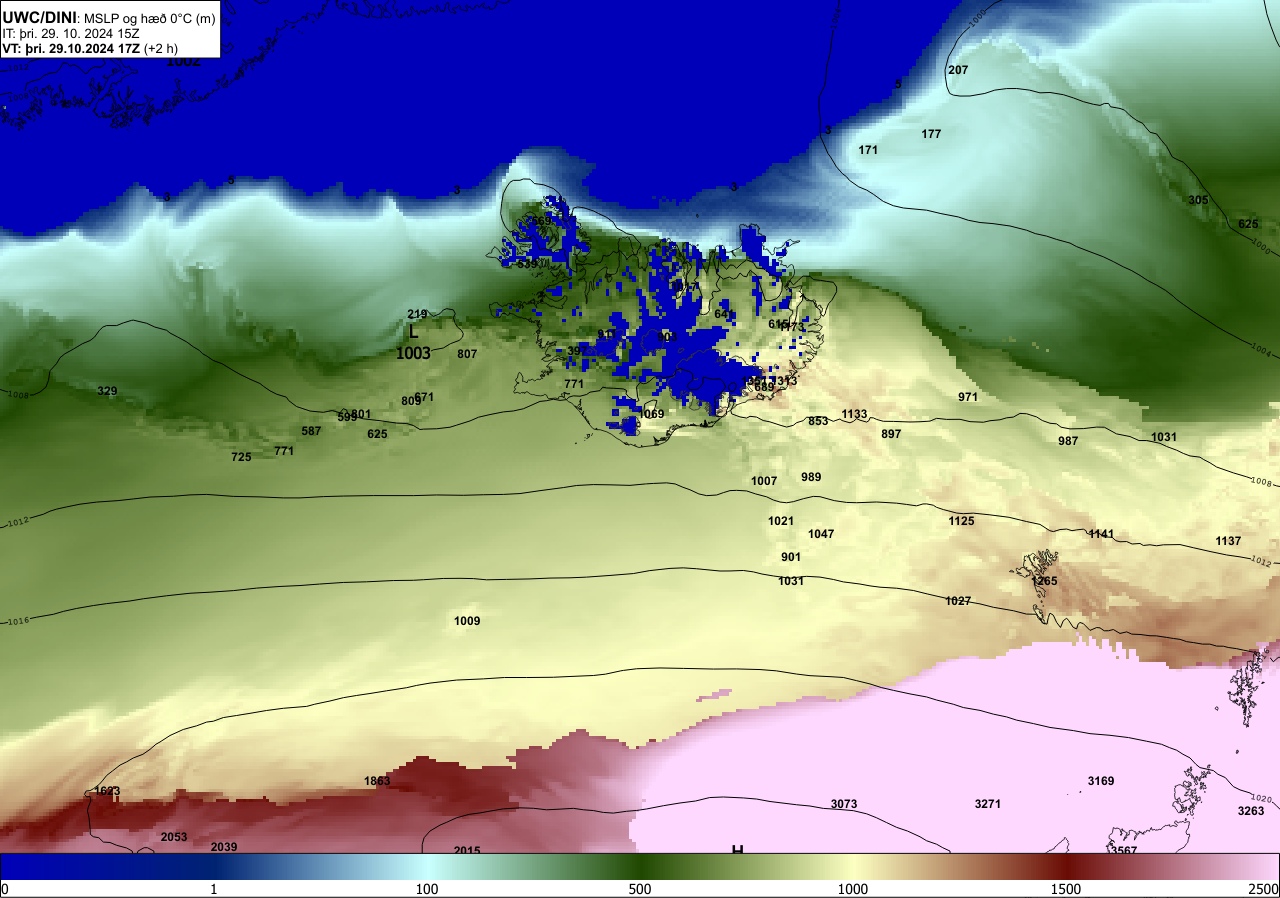This screenshot has width=1280, height=898.
Task: Click the 1000 tick on the colour scale
Action: tap(852, 889)
